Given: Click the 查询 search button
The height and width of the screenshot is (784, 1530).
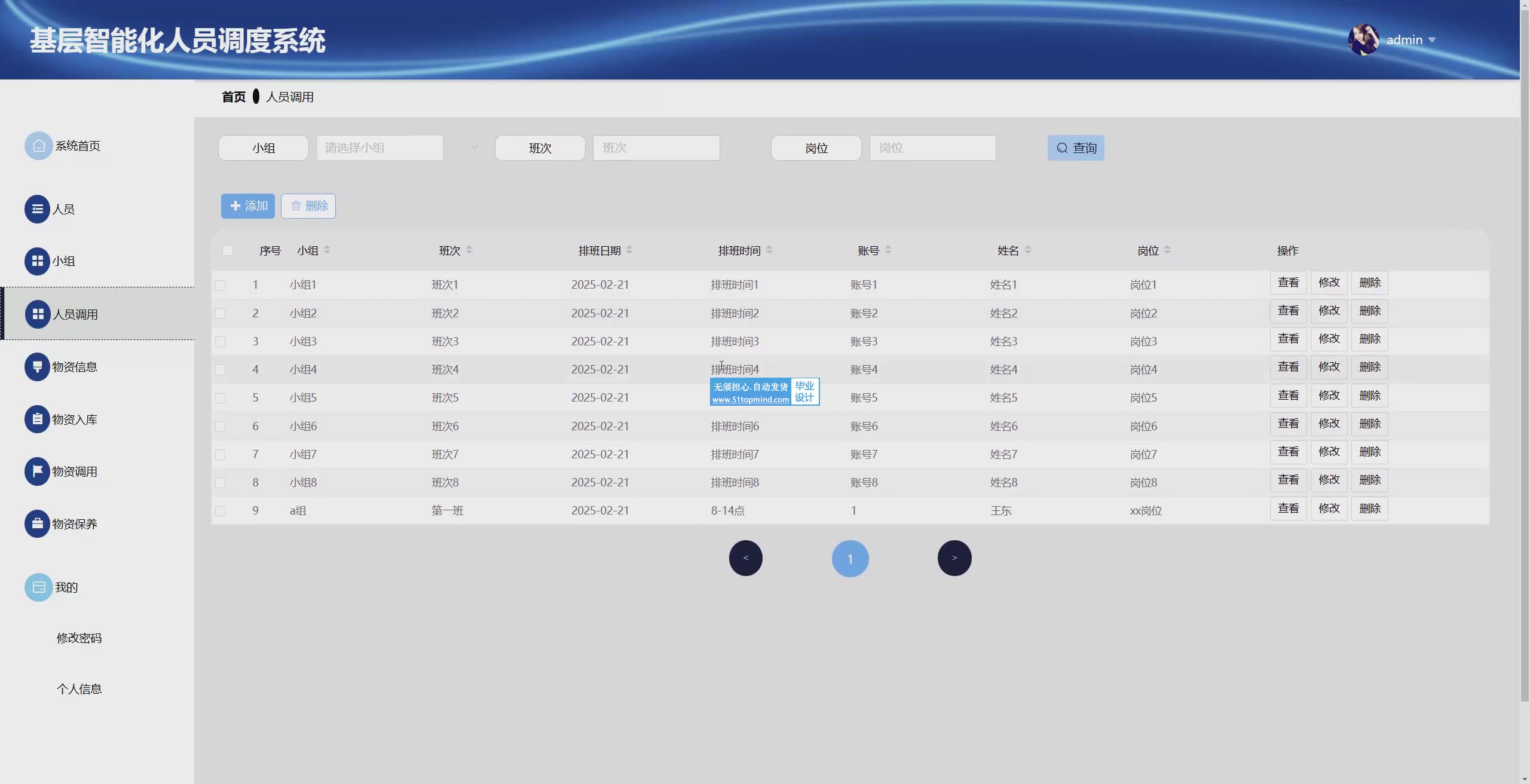Looking at the screenshot, I should pos(1076,148).
